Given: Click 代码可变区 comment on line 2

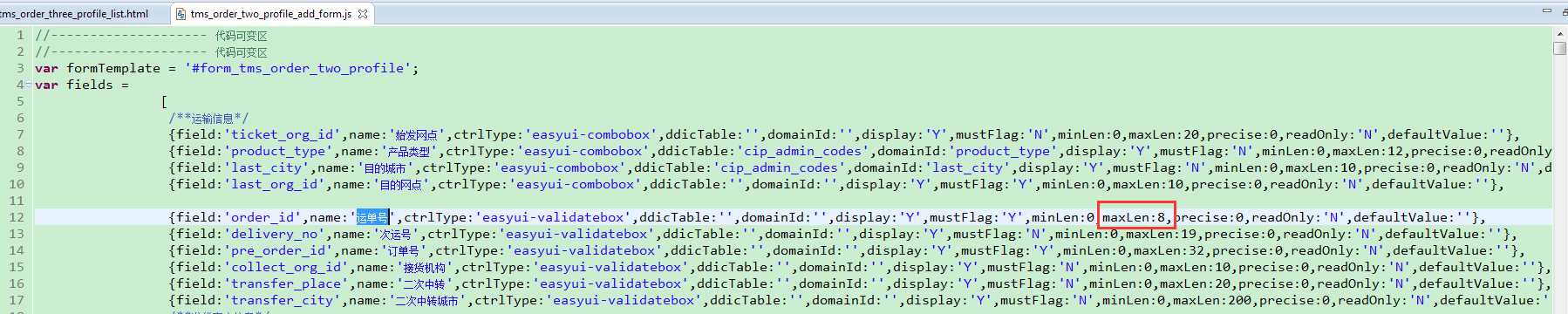Looking at the screenshot, I should pos(242,52).
